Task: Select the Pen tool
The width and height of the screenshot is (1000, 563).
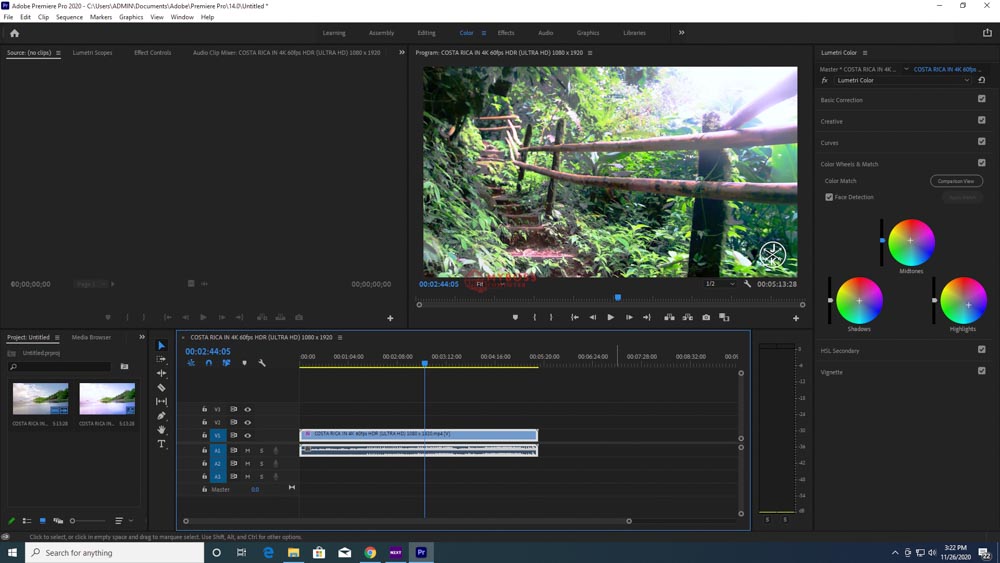Action: pyautogui.click(x=161, y=416)
